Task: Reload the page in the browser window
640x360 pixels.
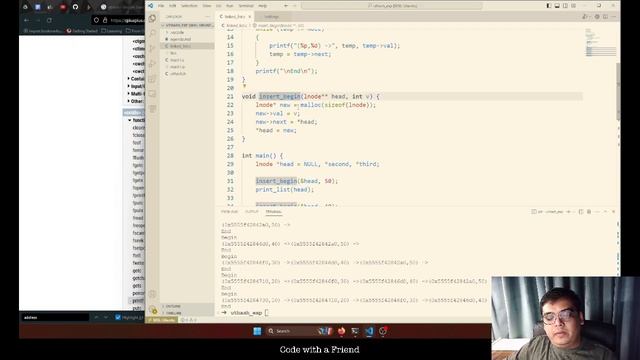Action: tap(49, 20)
